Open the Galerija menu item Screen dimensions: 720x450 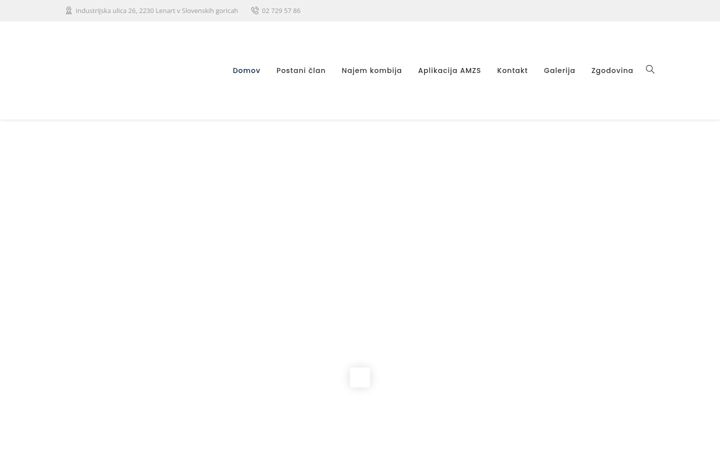(559, 70)
